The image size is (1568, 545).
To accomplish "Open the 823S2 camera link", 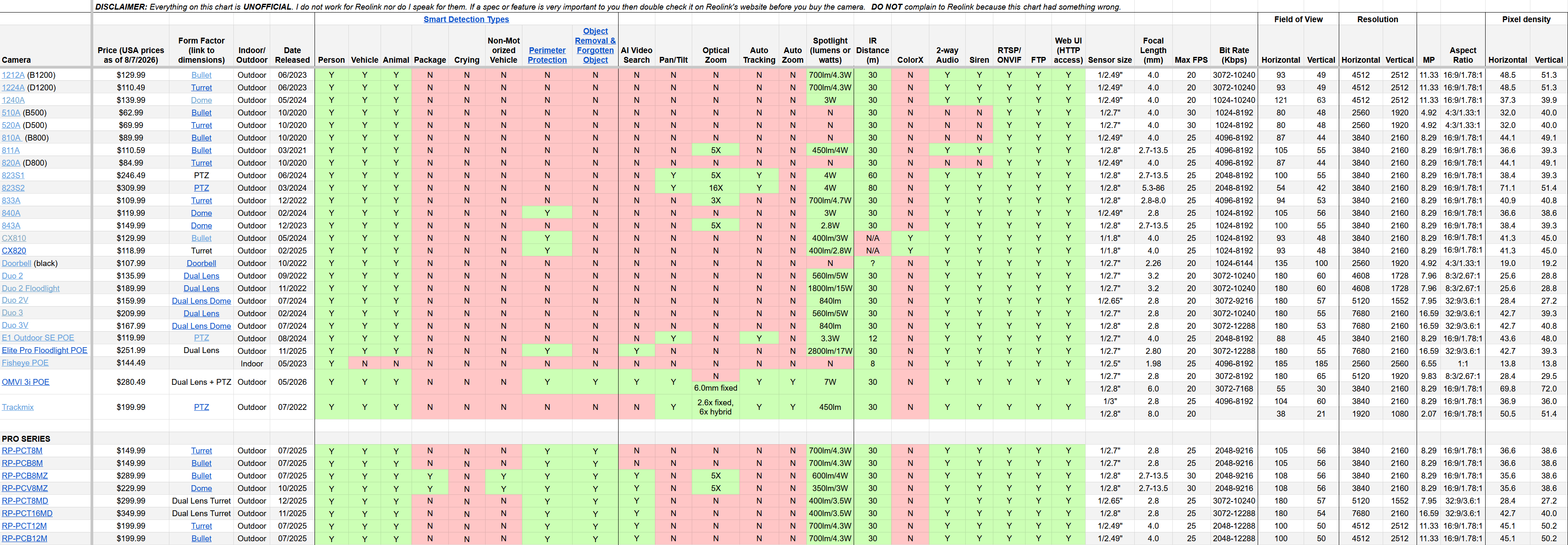I will [13, 188].
